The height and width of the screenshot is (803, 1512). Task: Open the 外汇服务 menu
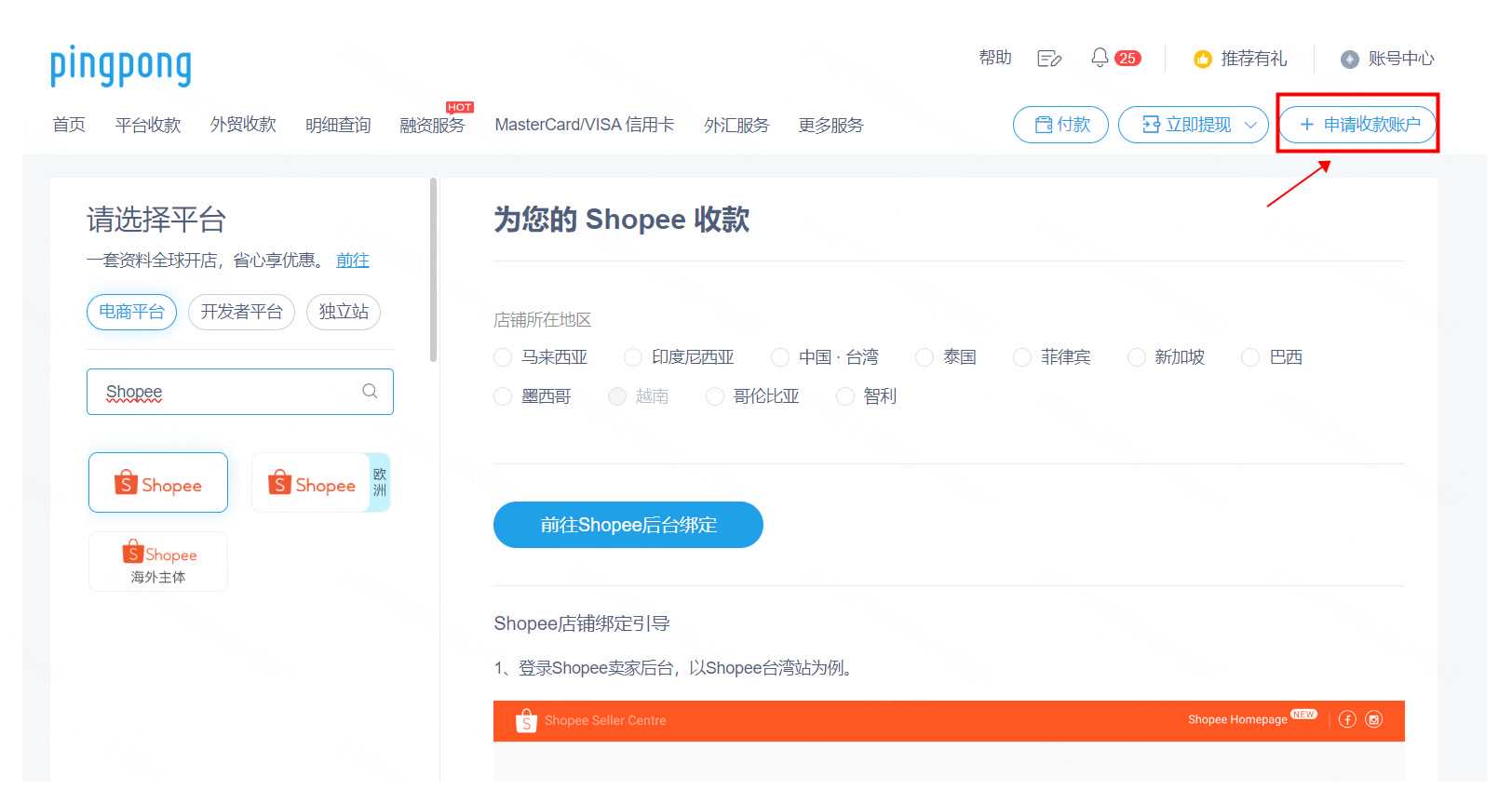pyautogui.click(x=736, y=125)
